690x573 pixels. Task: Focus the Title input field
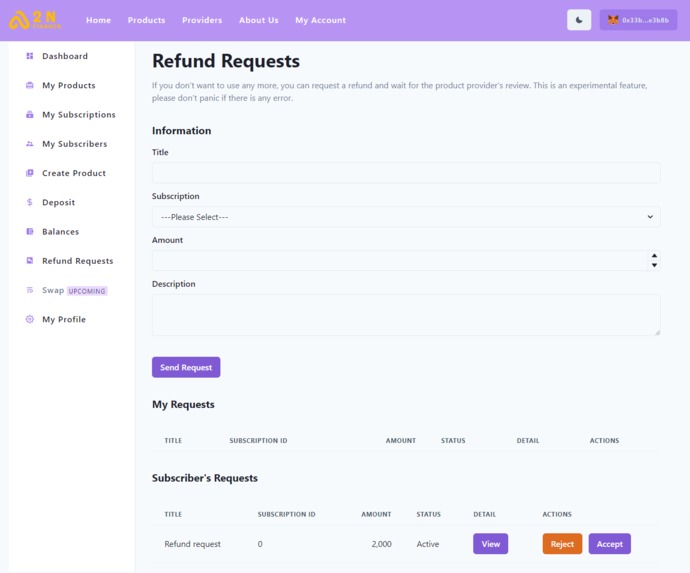(406, 173)
